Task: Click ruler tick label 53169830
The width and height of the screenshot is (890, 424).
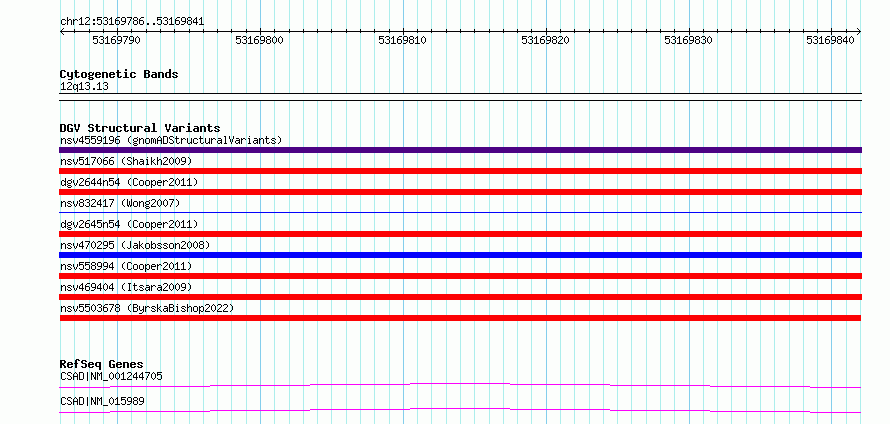Action: (689, 40)
